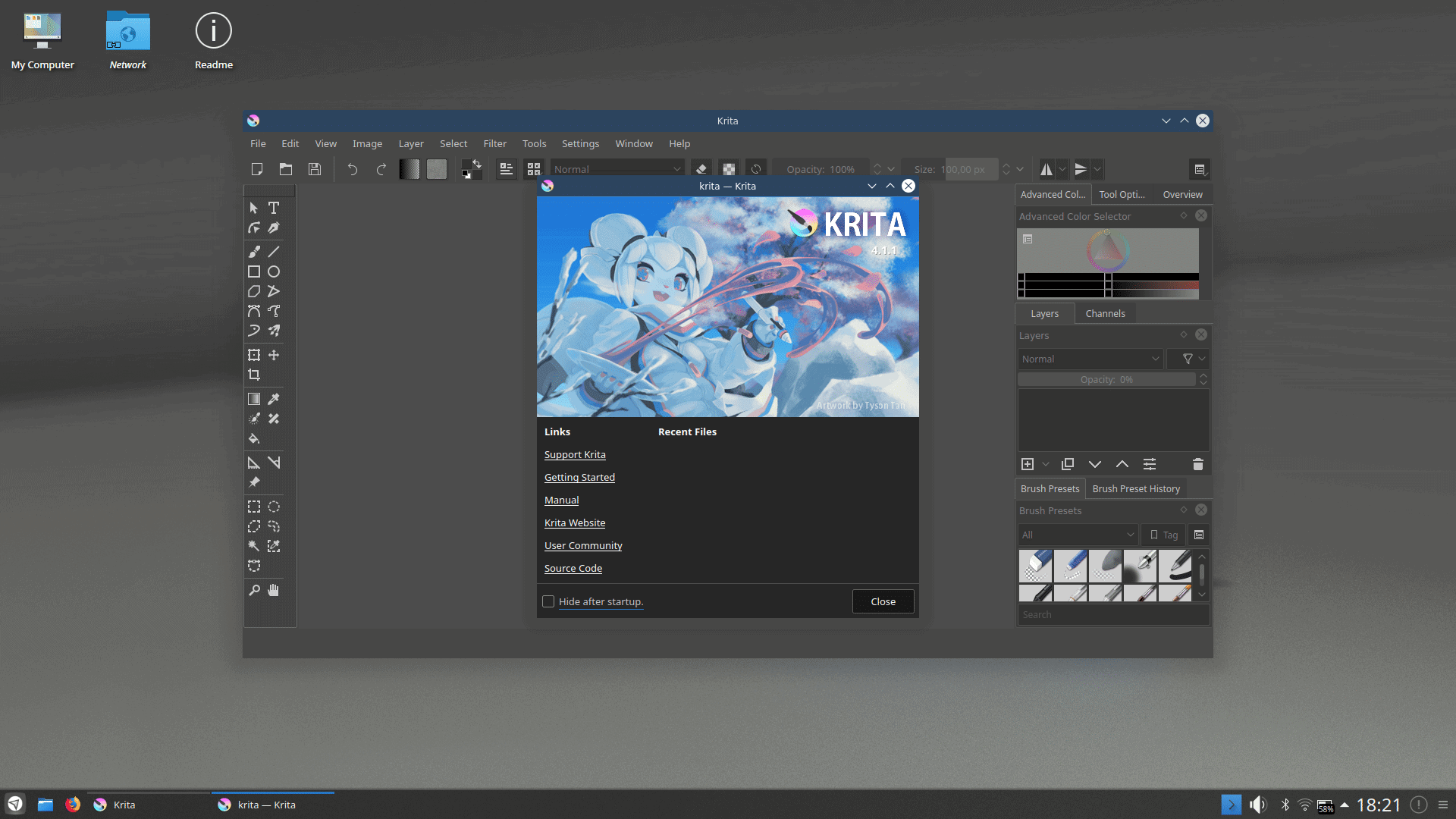1456x819 pixels.
Task: Select the Gradient tool in the toolbox
Action: (x=254, y=399)
